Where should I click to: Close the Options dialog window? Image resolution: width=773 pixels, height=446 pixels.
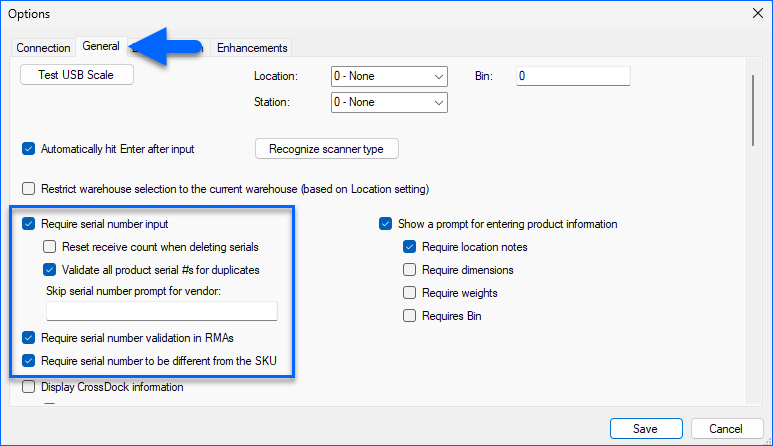click(x=753, y=14)
